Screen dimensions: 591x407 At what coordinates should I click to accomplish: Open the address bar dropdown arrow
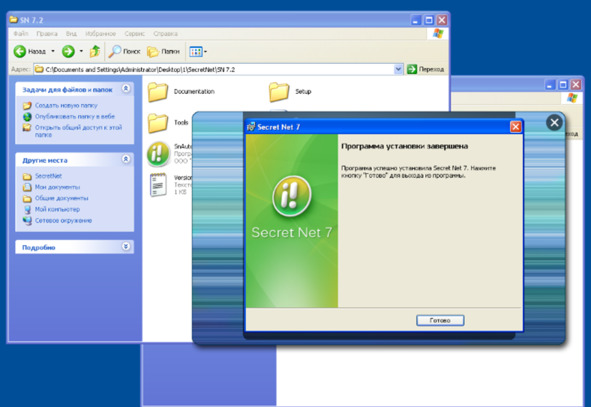(398, 69)
